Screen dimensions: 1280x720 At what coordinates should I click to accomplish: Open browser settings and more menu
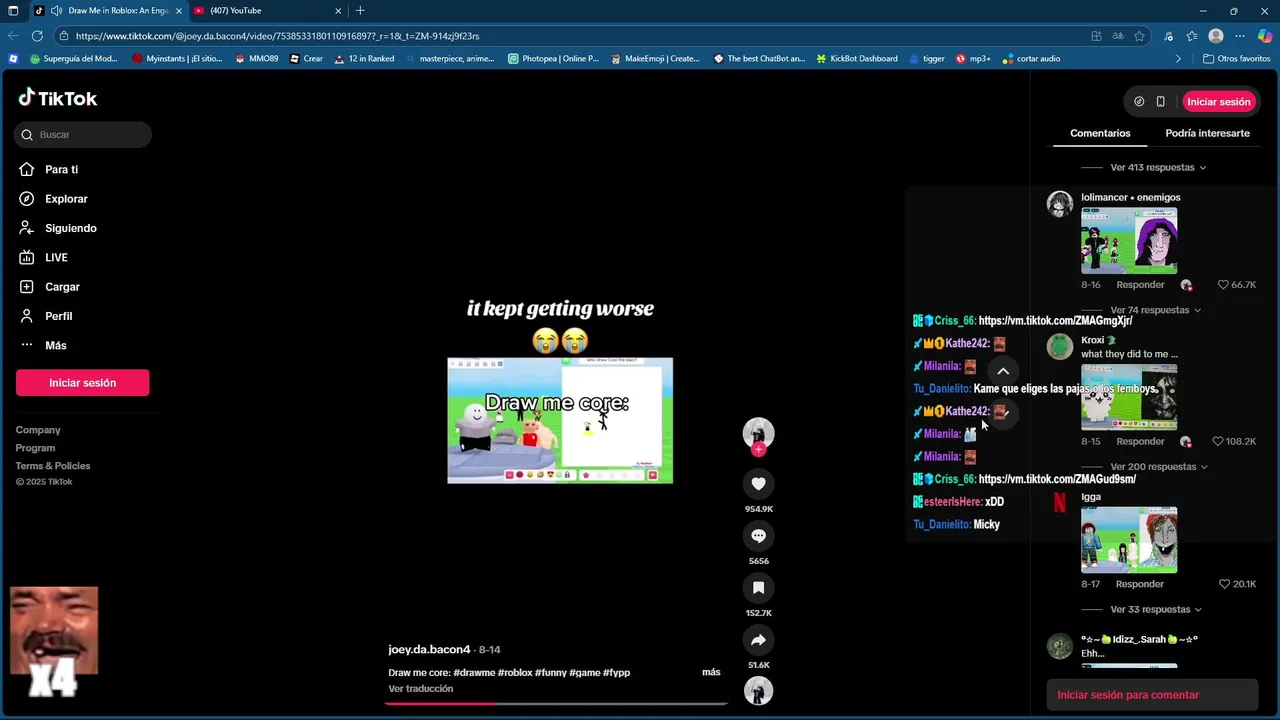click(x=1240, y=36)
